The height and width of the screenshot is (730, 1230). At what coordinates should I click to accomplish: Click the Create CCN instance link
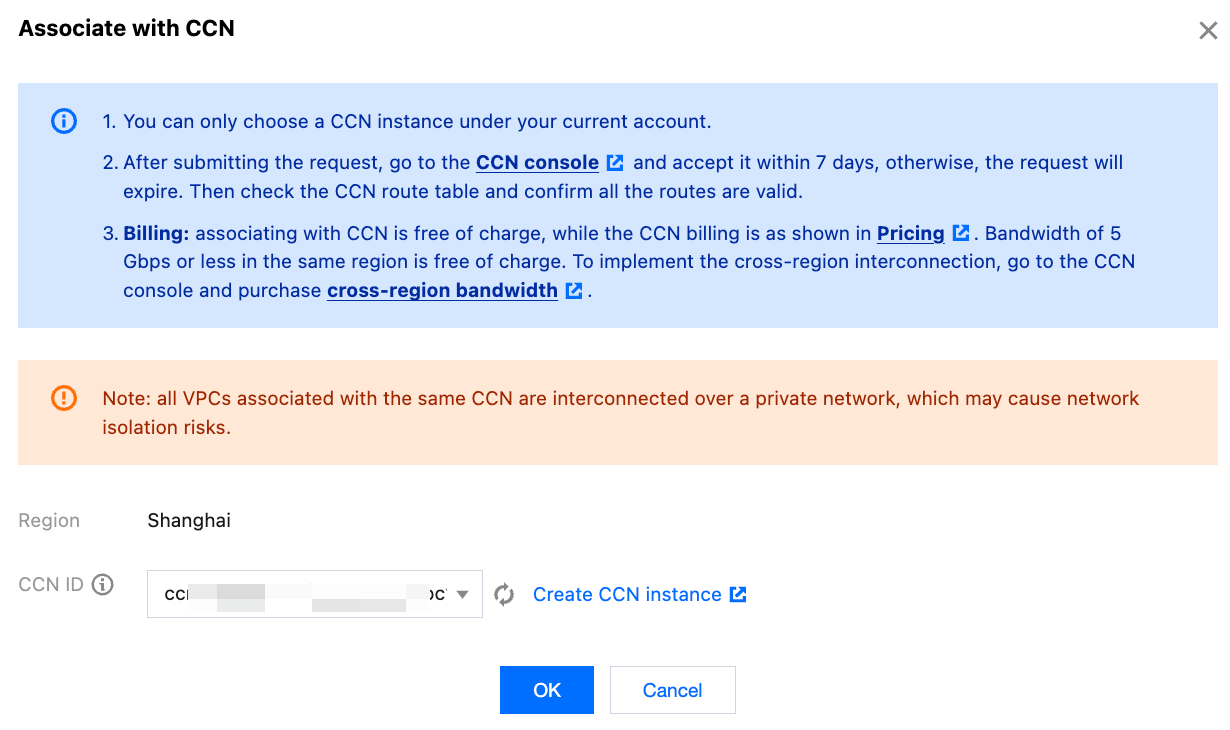coord(626,594)
